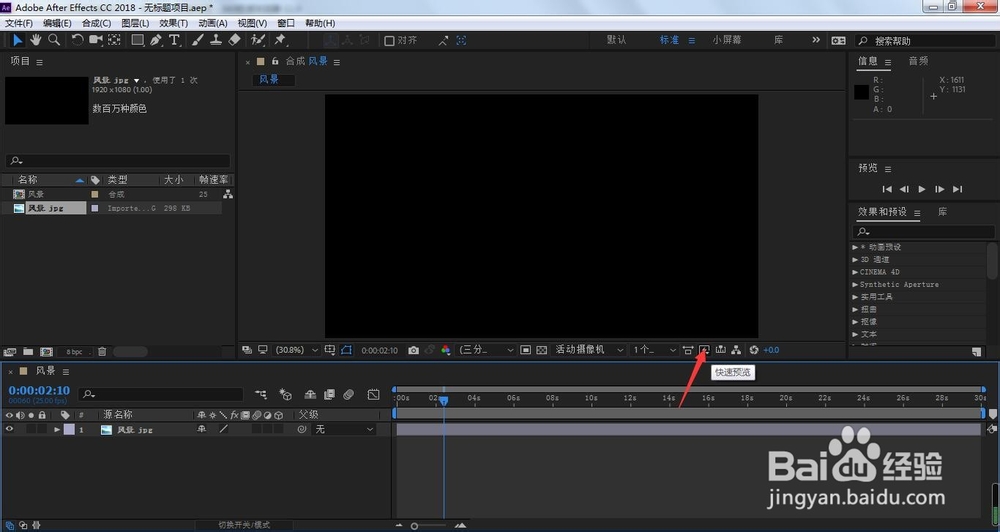Enable the 对齐 snapping checkbox

pyautogui.click(x=389, y=40)
